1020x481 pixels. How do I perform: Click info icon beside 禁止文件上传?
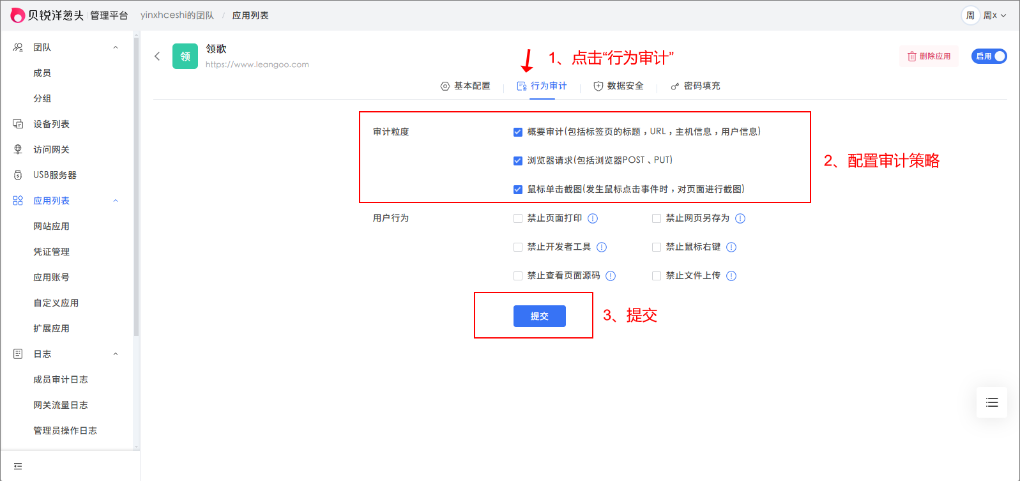[x=731, y=276]
